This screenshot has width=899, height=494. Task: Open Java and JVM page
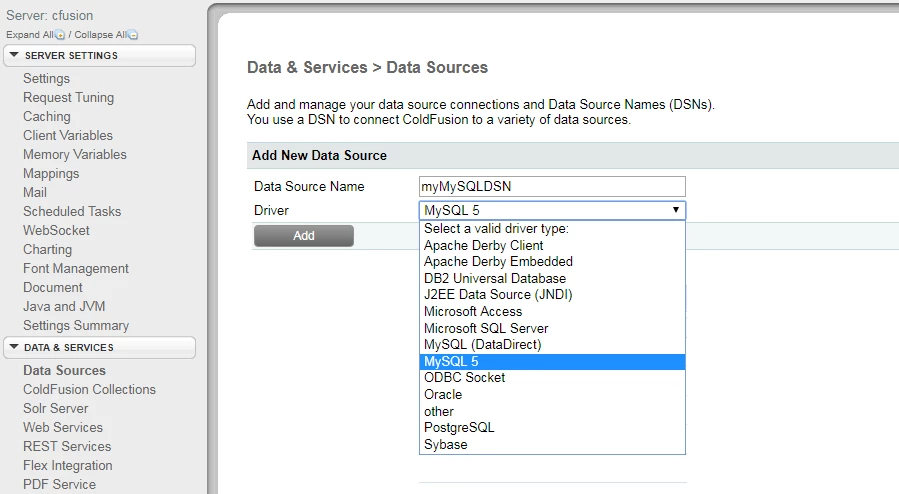pos(64,306)
